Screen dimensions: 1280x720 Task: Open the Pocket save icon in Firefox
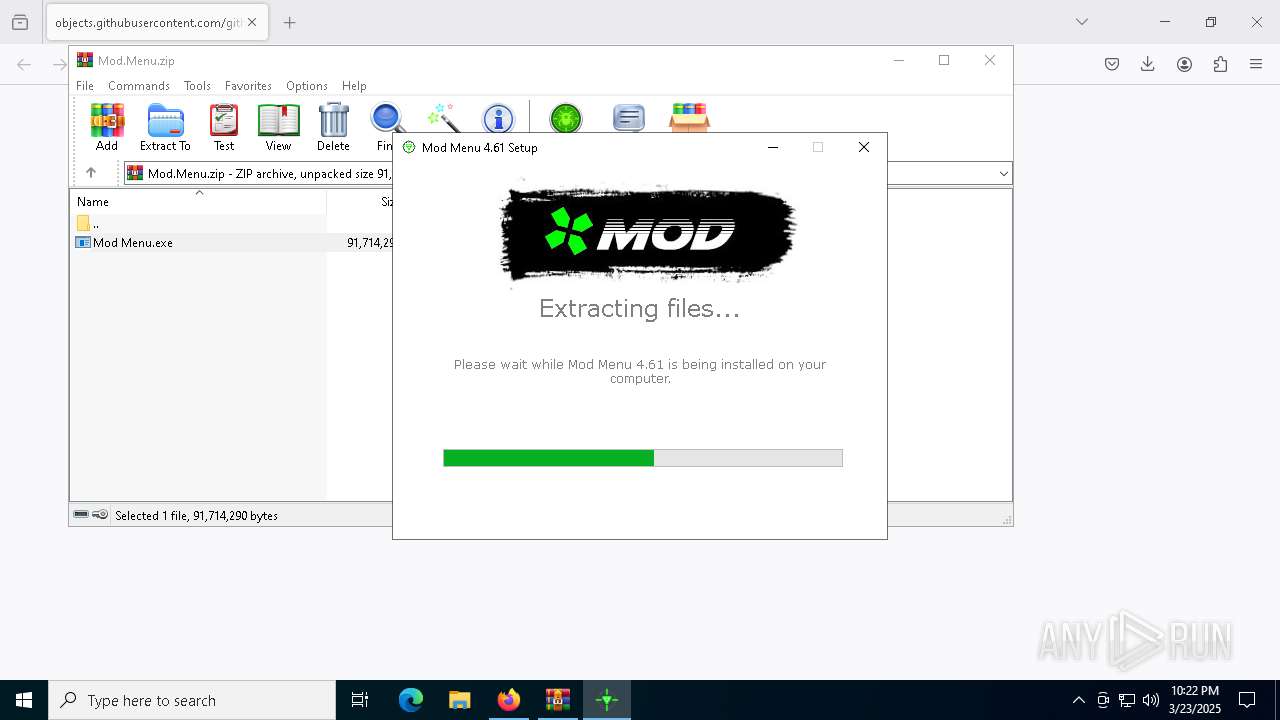1112,64
